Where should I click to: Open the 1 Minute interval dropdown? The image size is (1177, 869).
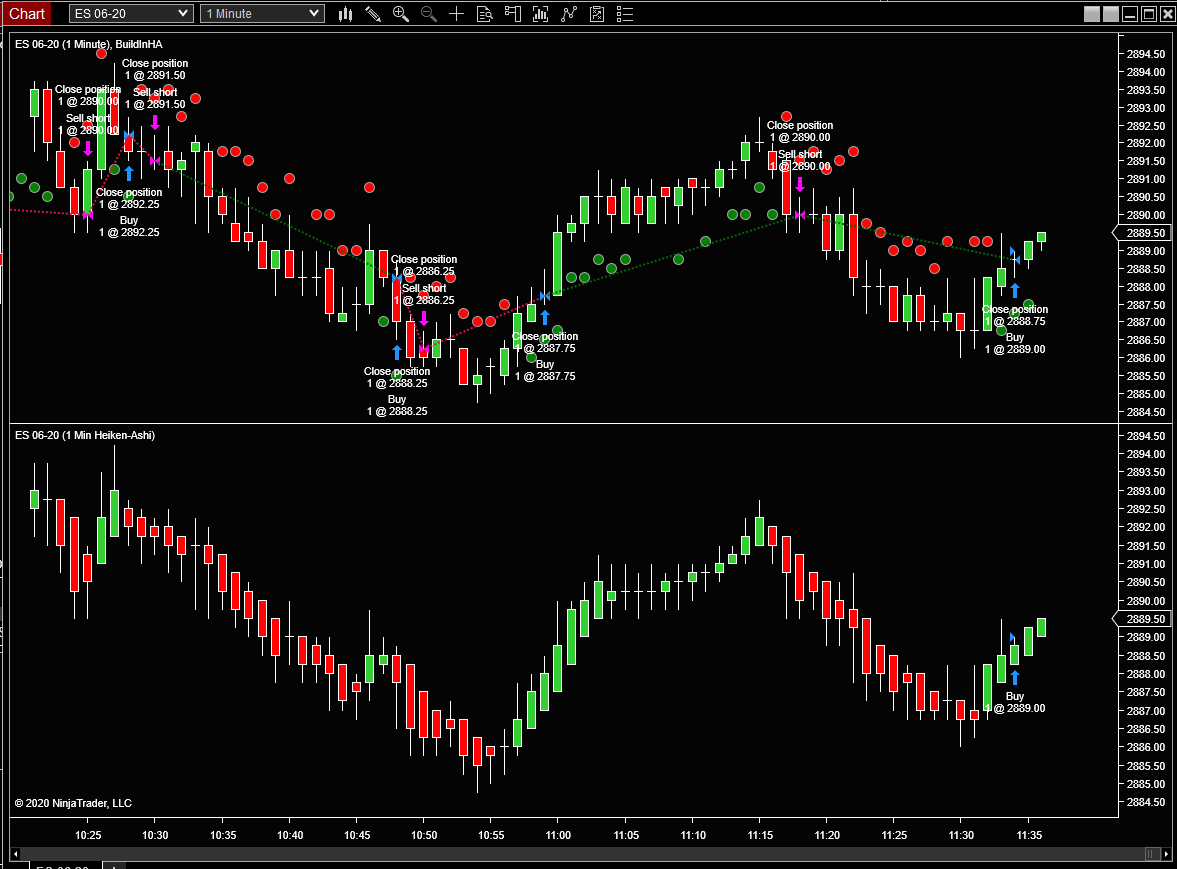click(x=262, y=14)
